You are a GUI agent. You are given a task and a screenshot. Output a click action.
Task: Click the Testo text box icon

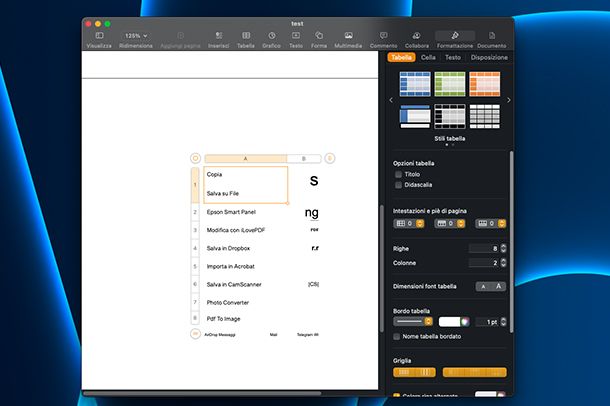[x=296, y=36]
